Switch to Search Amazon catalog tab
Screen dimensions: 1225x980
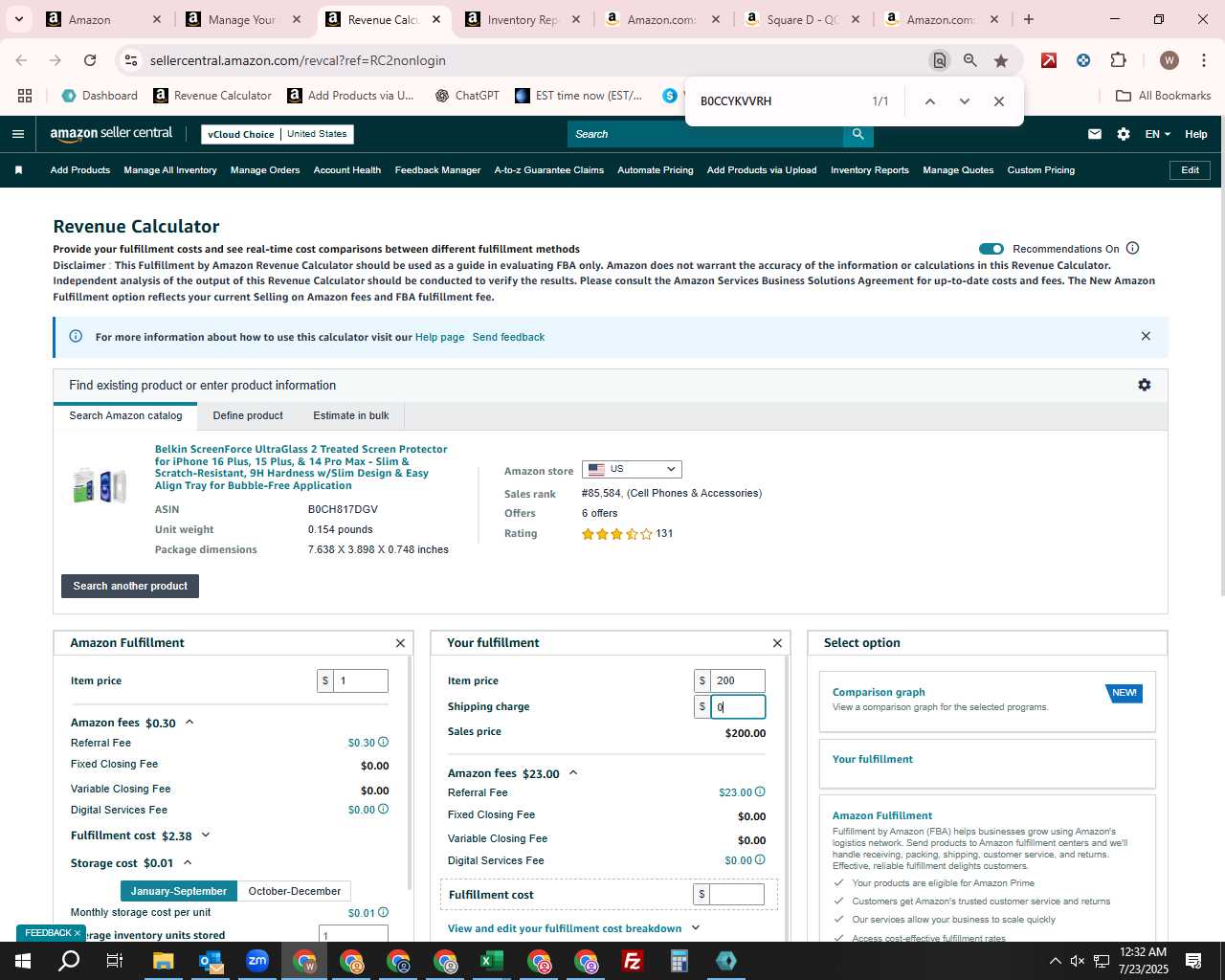[x=125, y=415]
